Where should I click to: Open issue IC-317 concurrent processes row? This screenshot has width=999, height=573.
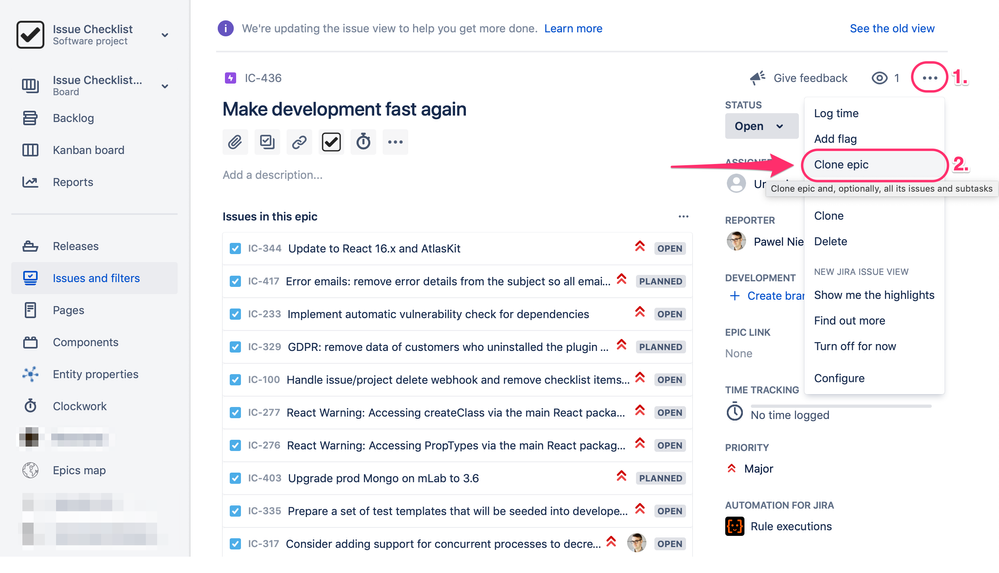[x=457, y=544]
